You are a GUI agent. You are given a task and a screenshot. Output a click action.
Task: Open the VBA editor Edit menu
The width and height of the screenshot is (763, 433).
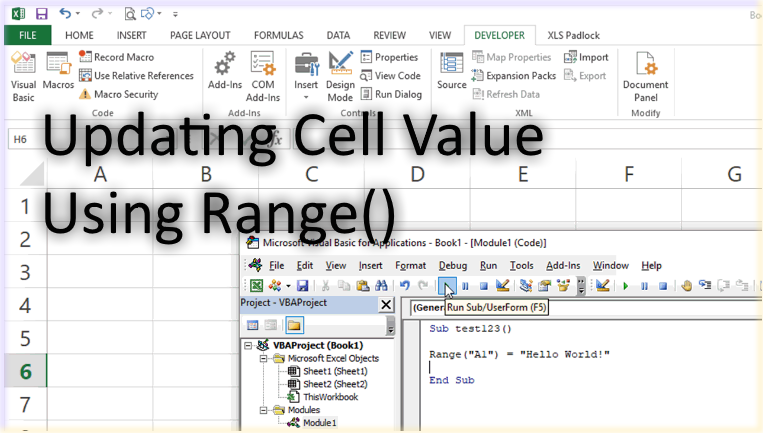click(305, 266)
